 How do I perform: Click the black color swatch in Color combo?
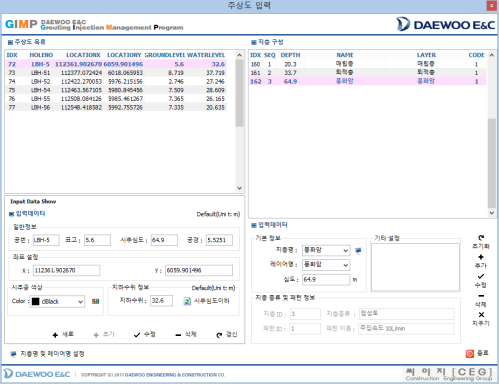point(36,302)
